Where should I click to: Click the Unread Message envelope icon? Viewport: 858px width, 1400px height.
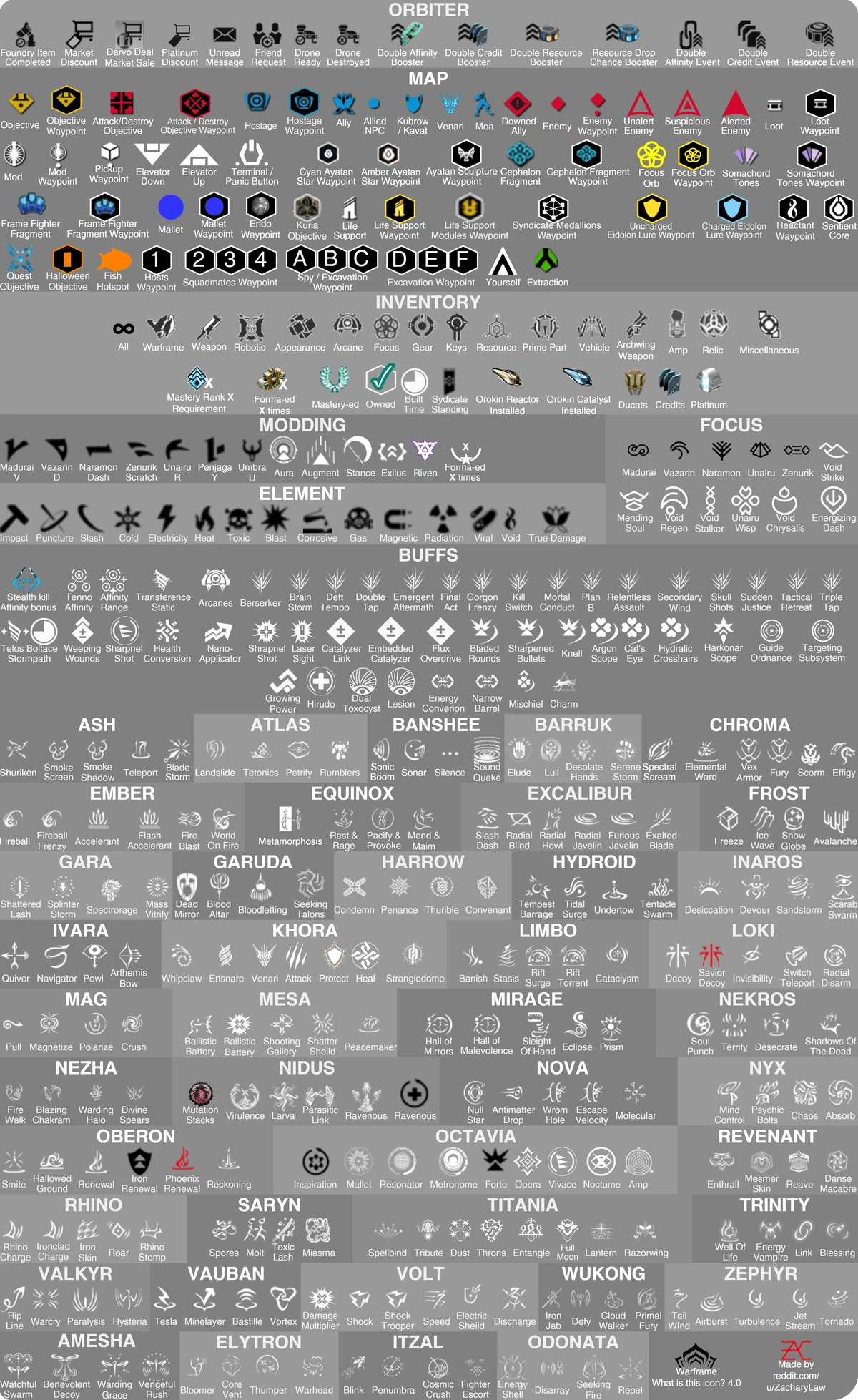tap(225, 35)
